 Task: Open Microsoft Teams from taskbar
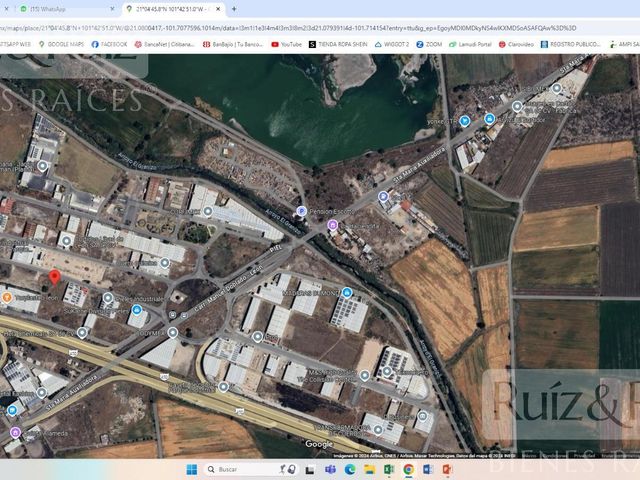pos(330,469)
